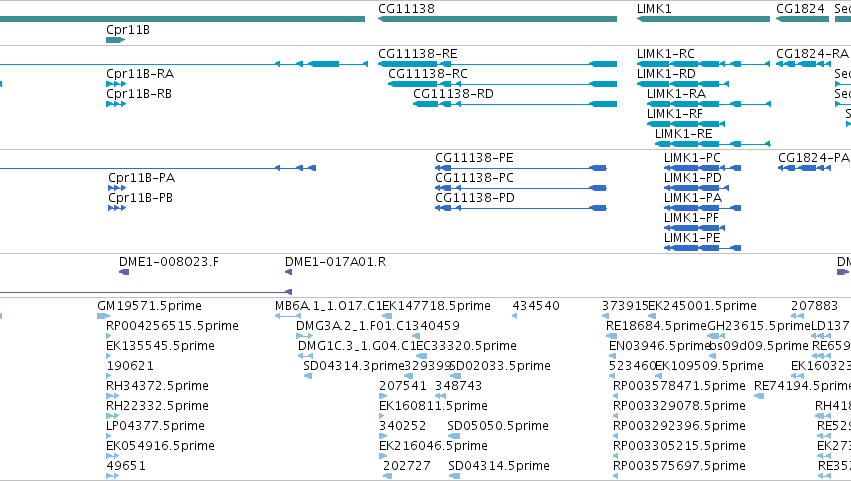Select the 190621 EST label
The height and width of the screenshot is (481, 851).
click(x=130, y=366)
